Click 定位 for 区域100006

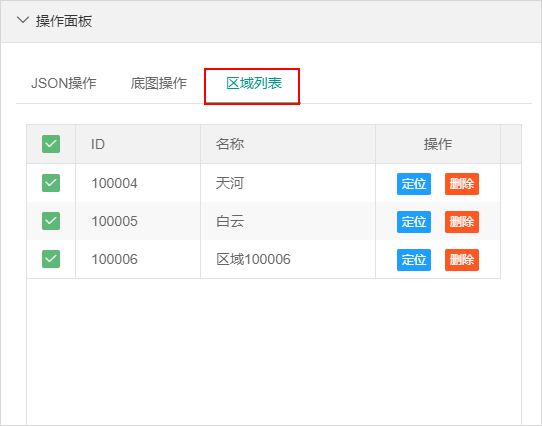pyautogui.click(x=414, y=260)
